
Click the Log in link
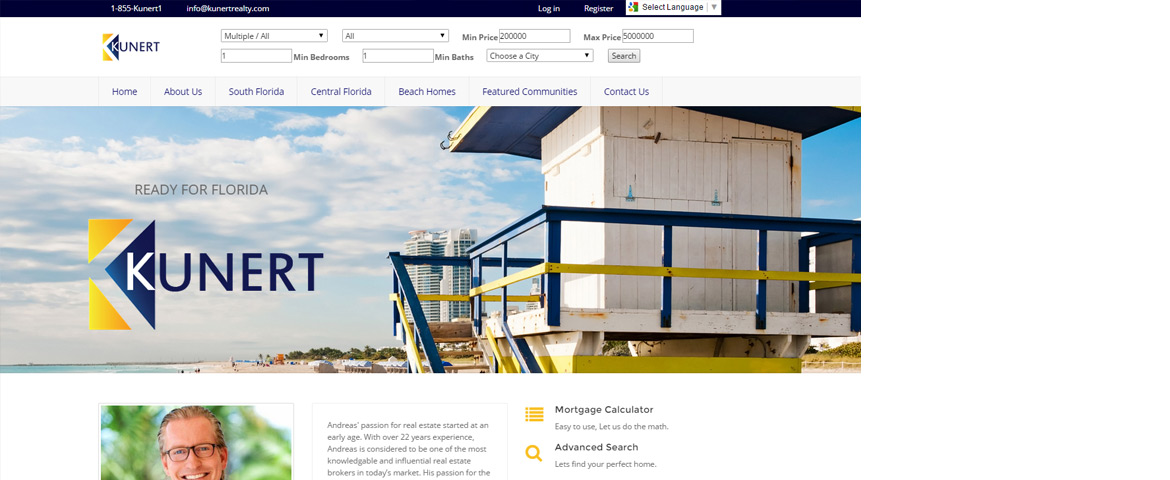[x=549, y=8]
